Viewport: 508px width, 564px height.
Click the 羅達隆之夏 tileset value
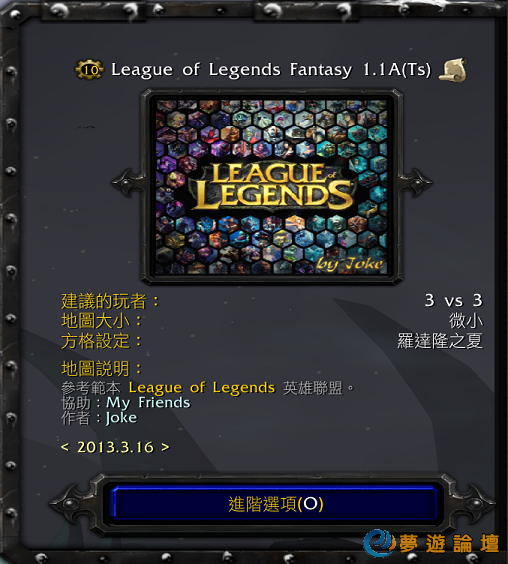(440, 341)
